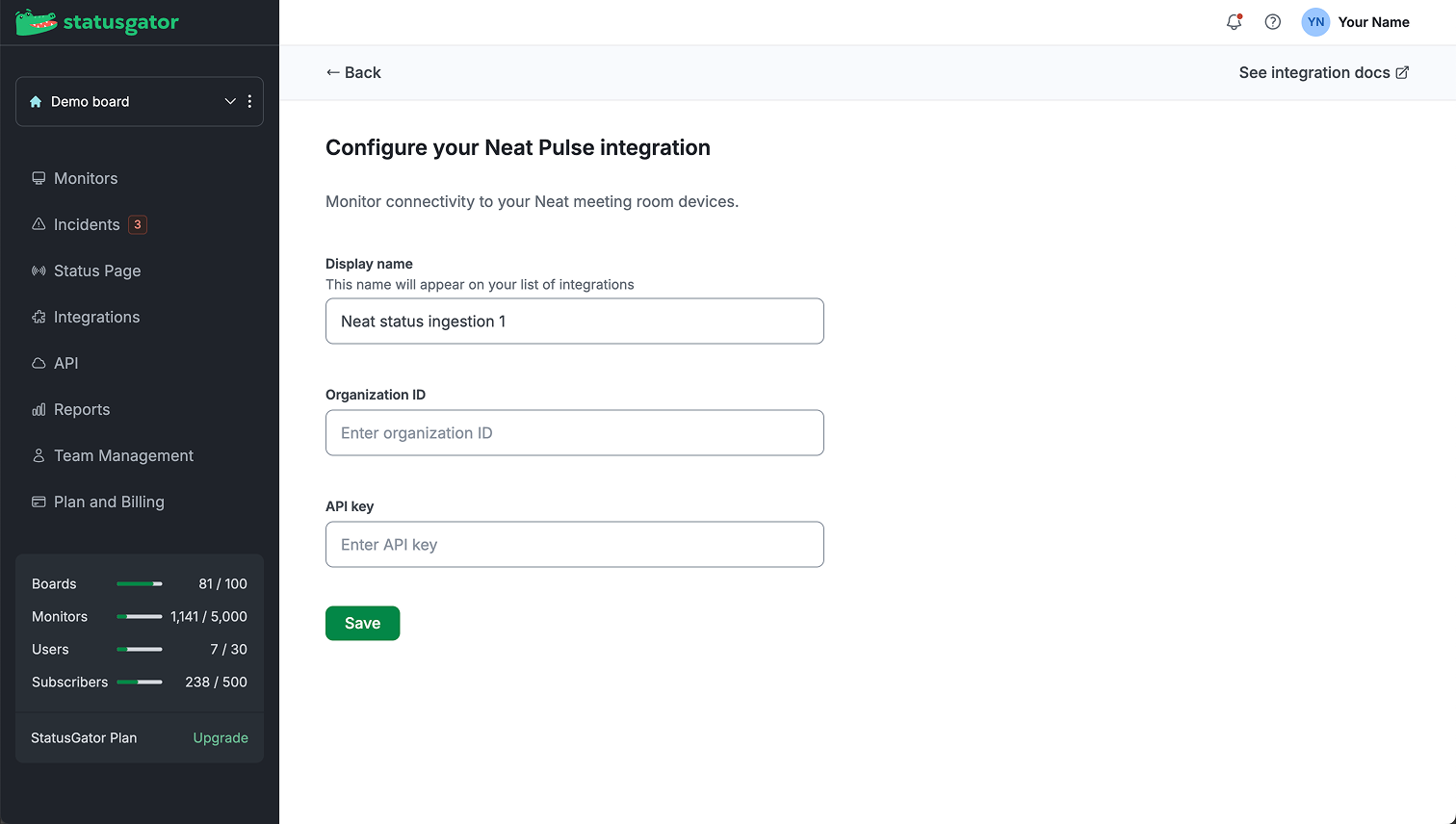The width and height of the screenshot is (1456, 824).
Task: Click the Integrations puzzle piece icon
Action: tap(39, 317)
